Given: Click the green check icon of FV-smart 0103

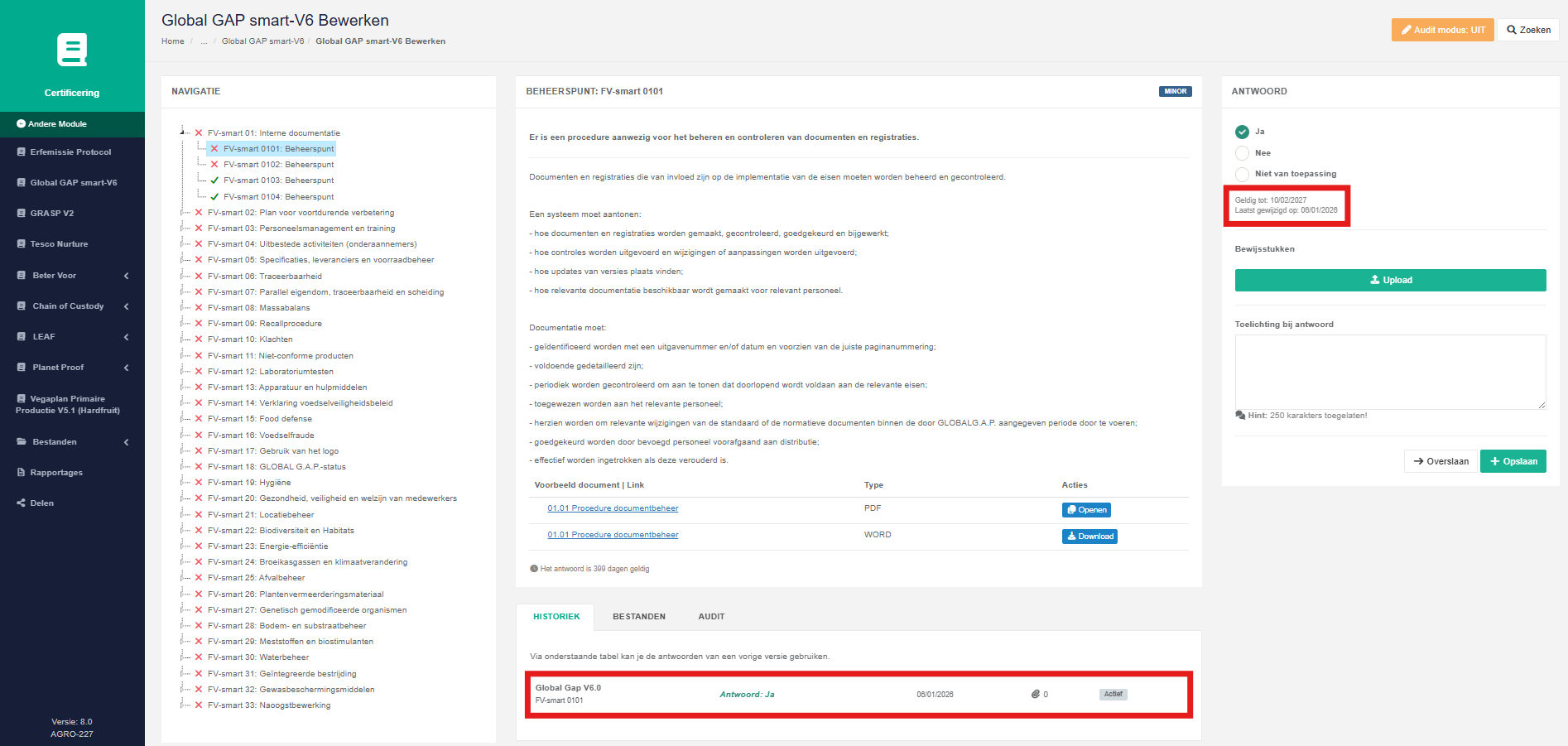Looking at the screenshot, I should (214, 180).
